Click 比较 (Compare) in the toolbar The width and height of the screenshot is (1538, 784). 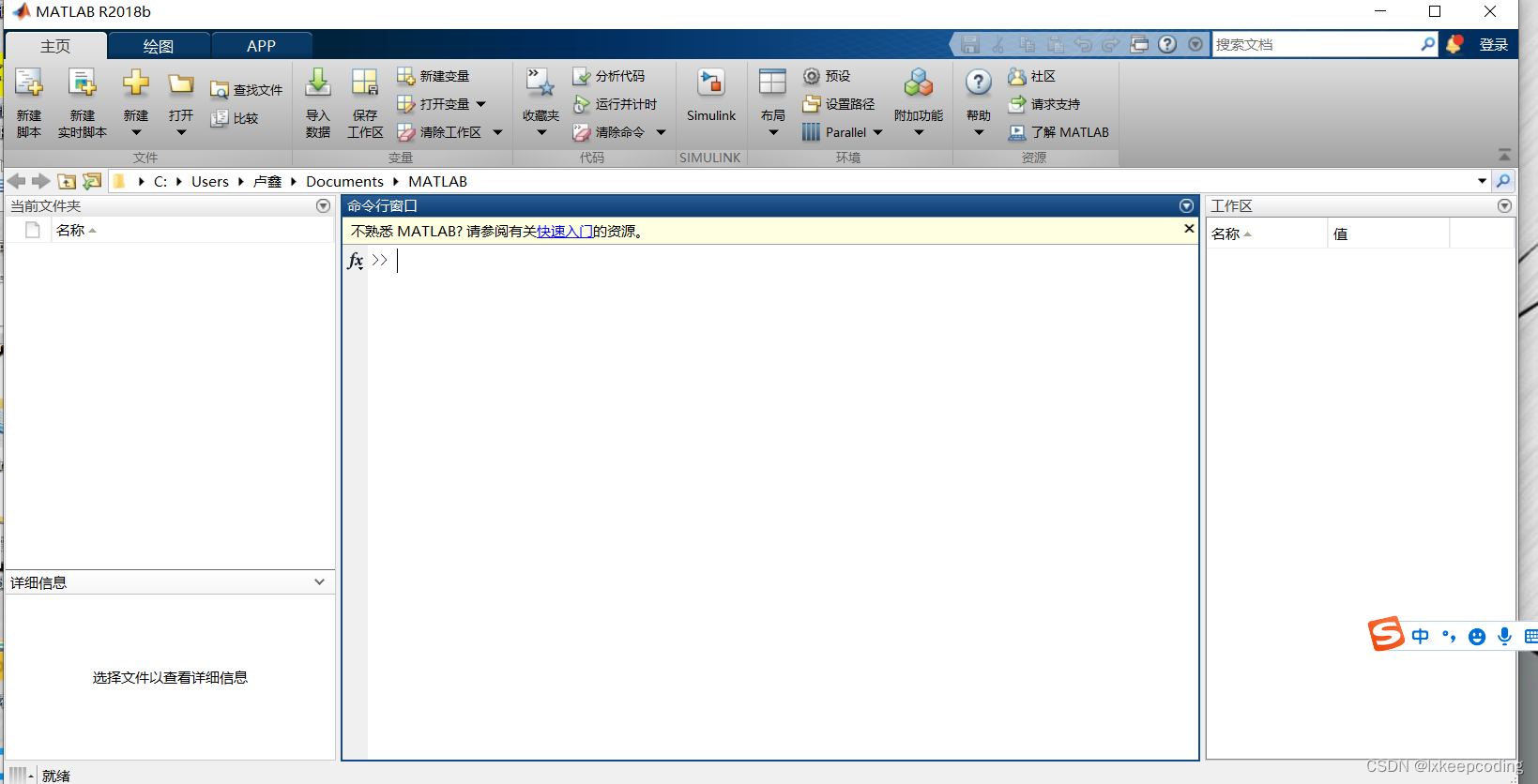pyautogui.click(x=235, y=118)
